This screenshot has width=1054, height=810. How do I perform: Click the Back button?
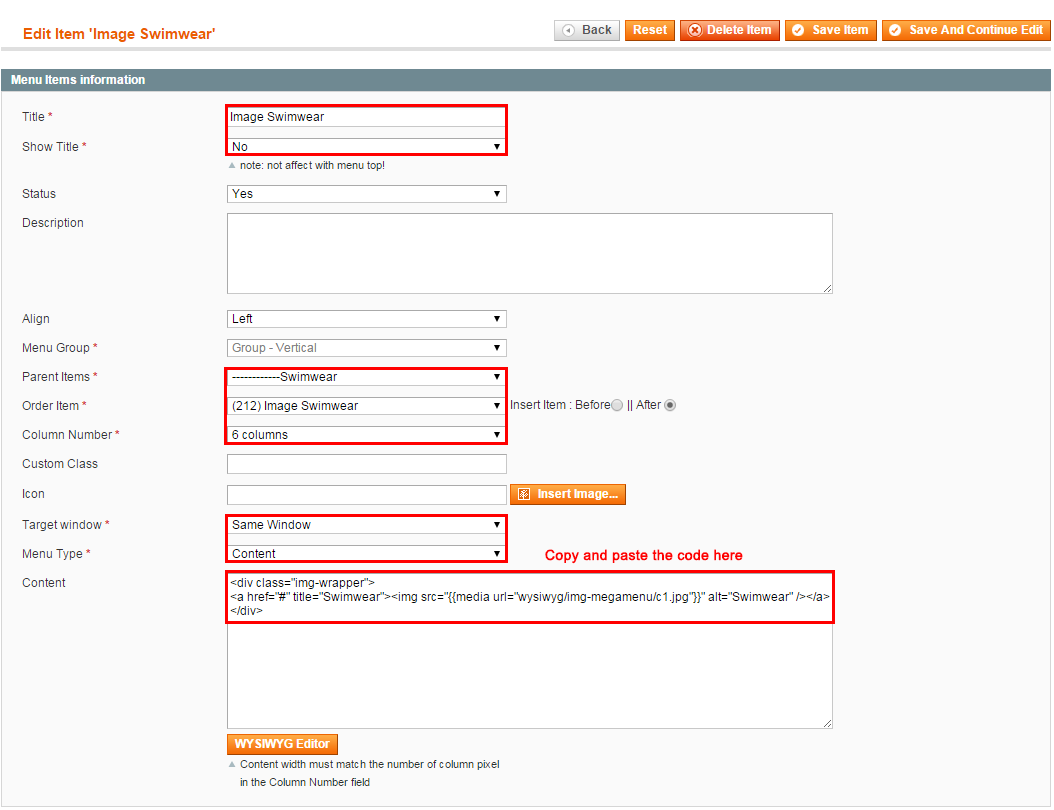click(587, 30)
